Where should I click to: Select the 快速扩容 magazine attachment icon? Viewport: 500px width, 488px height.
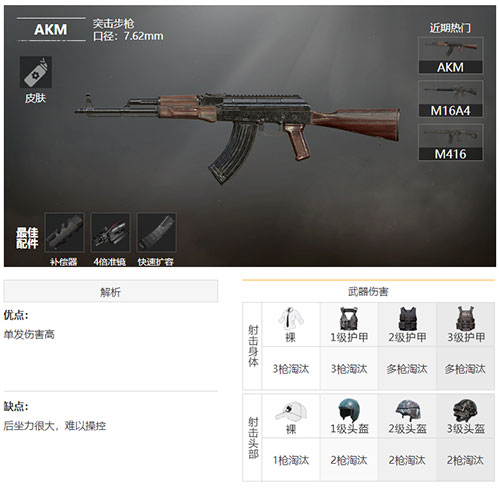point(156,232)
